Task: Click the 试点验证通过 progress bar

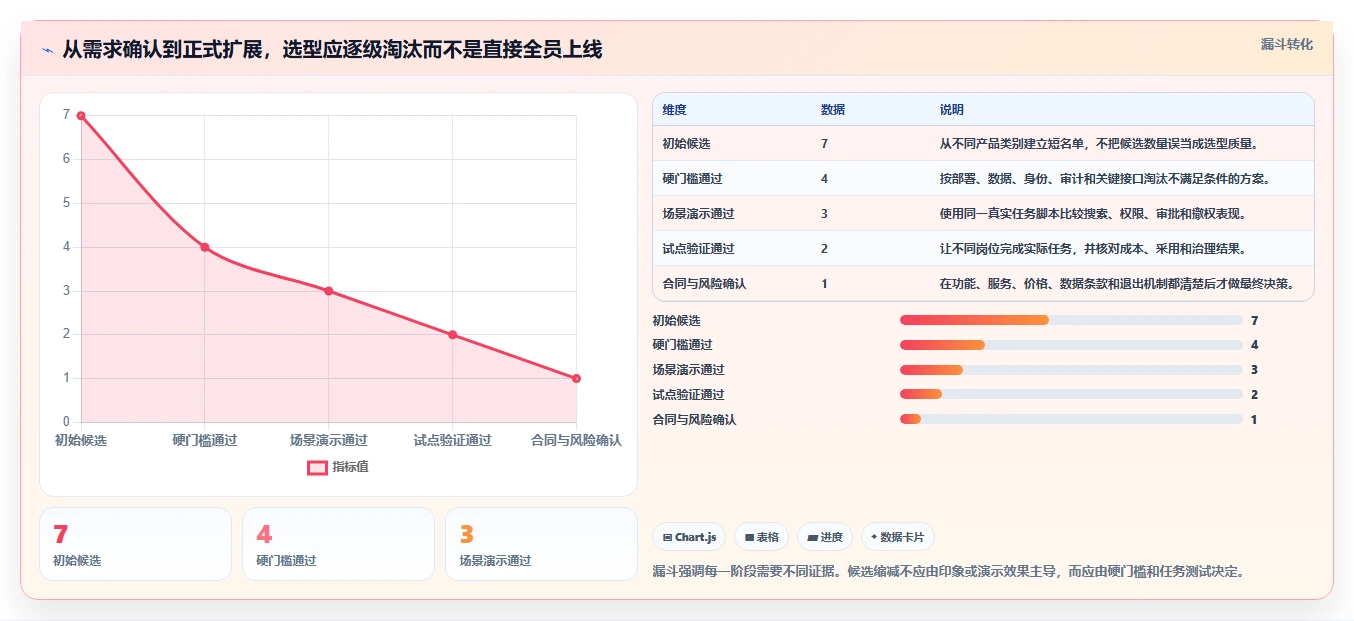Action: 1071,394
